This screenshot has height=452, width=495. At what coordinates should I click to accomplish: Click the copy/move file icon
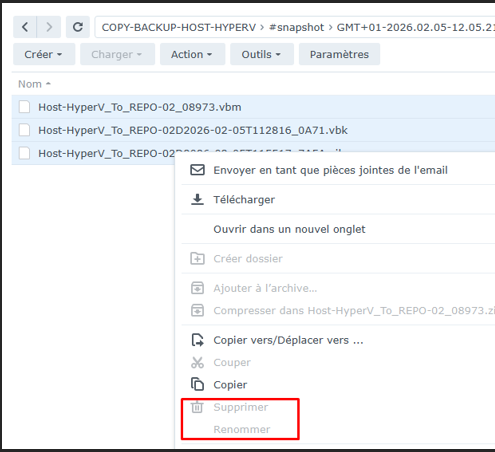tap(197, 340)
